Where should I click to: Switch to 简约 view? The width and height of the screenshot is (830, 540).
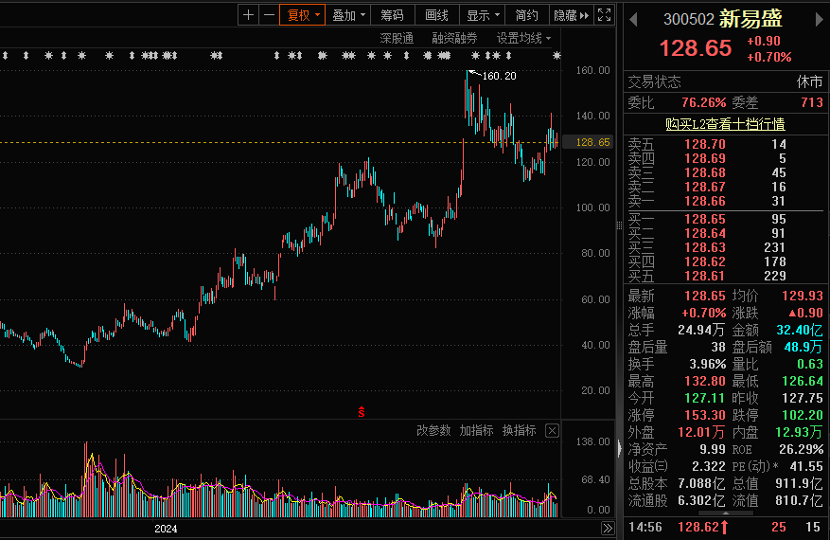527,15
